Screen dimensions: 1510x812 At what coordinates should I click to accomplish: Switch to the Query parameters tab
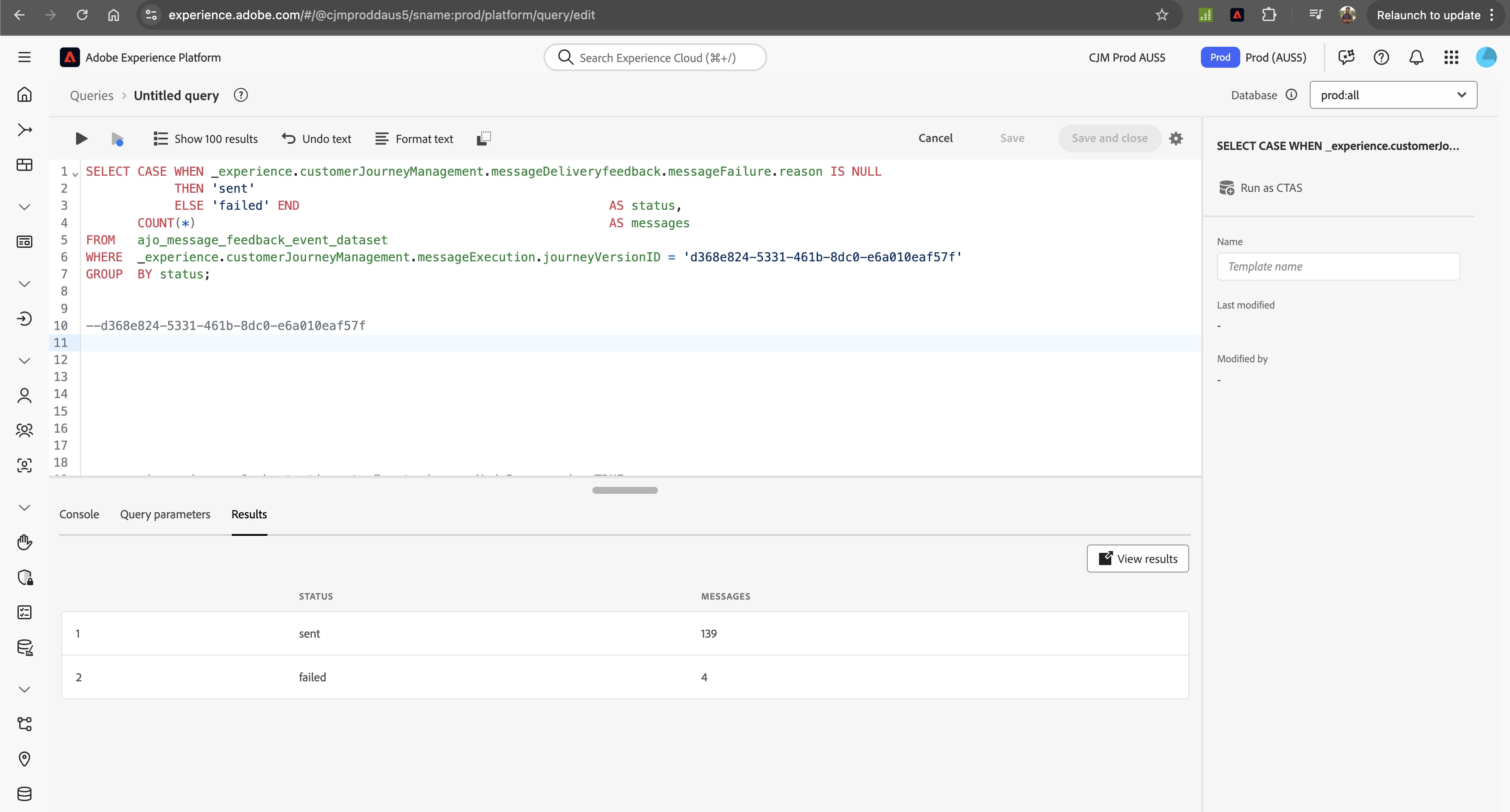[x=165, y=514]
